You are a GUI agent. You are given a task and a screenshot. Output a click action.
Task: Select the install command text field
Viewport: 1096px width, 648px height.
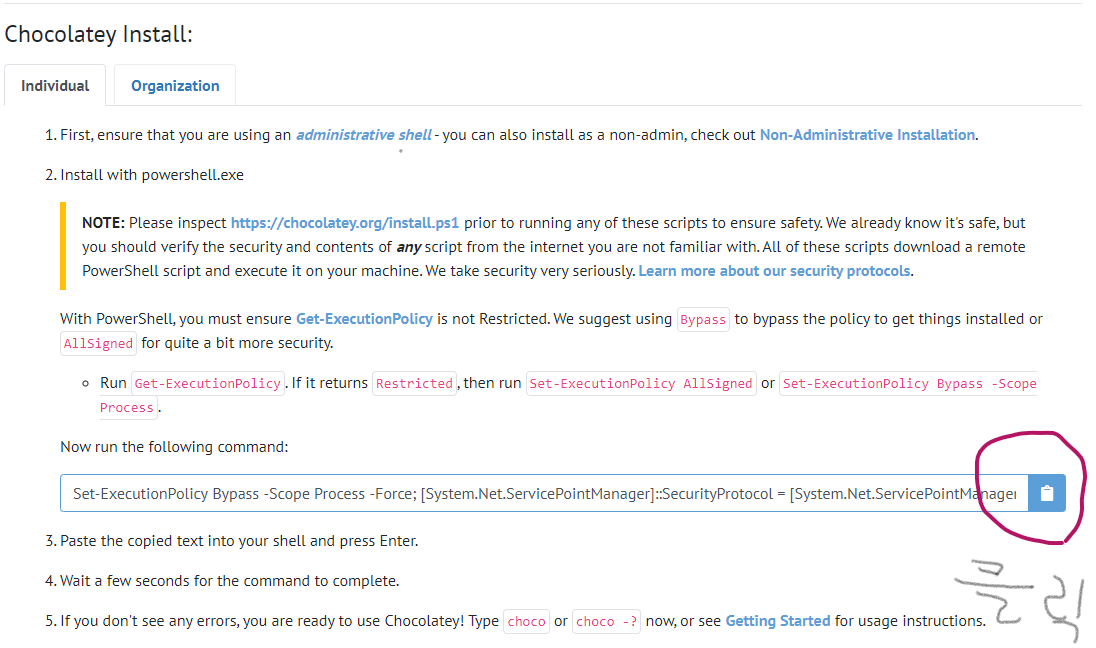coord(544,494)
